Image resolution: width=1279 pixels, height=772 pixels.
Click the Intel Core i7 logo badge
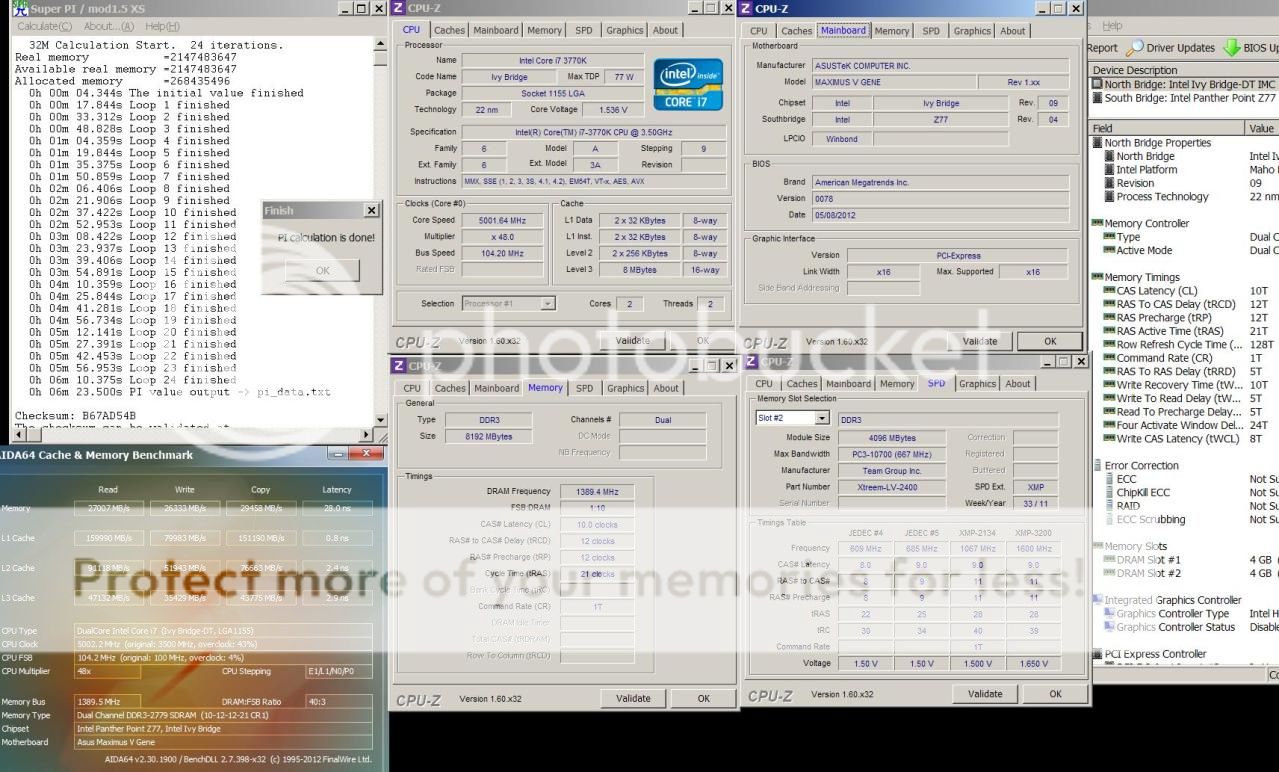[687, 84]
